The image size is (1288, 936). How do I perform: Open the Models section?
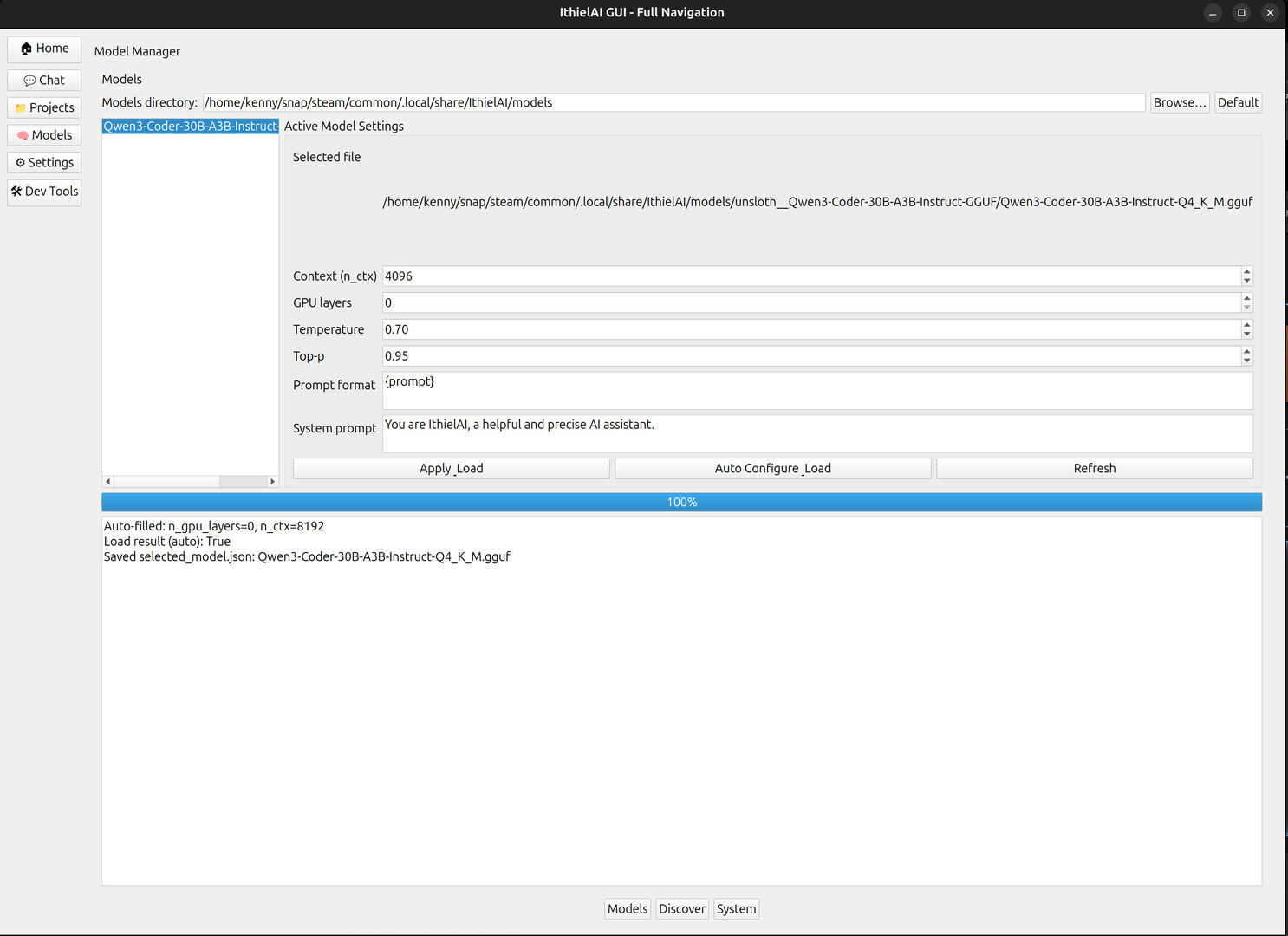point(43,135)
